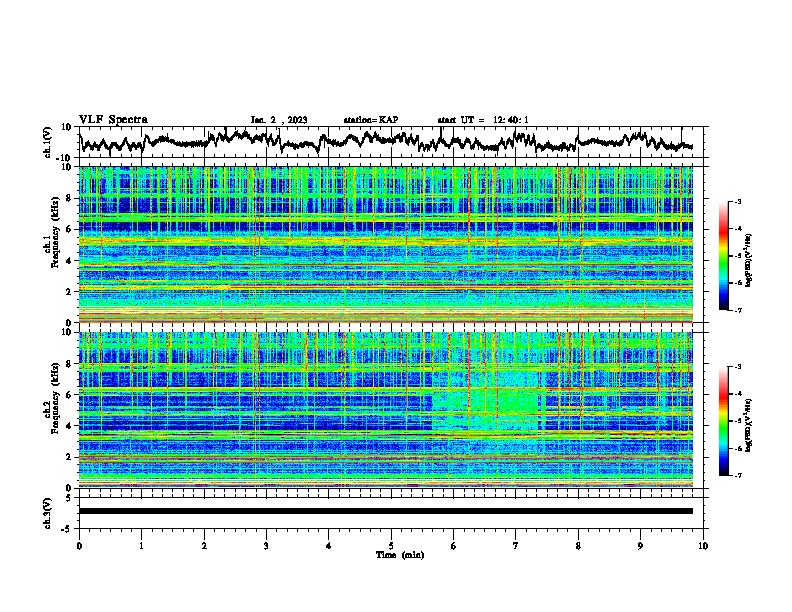This screenshot has height=612, width=792.
Task: Click time axis tick label "4"
Action: [329, 546]
